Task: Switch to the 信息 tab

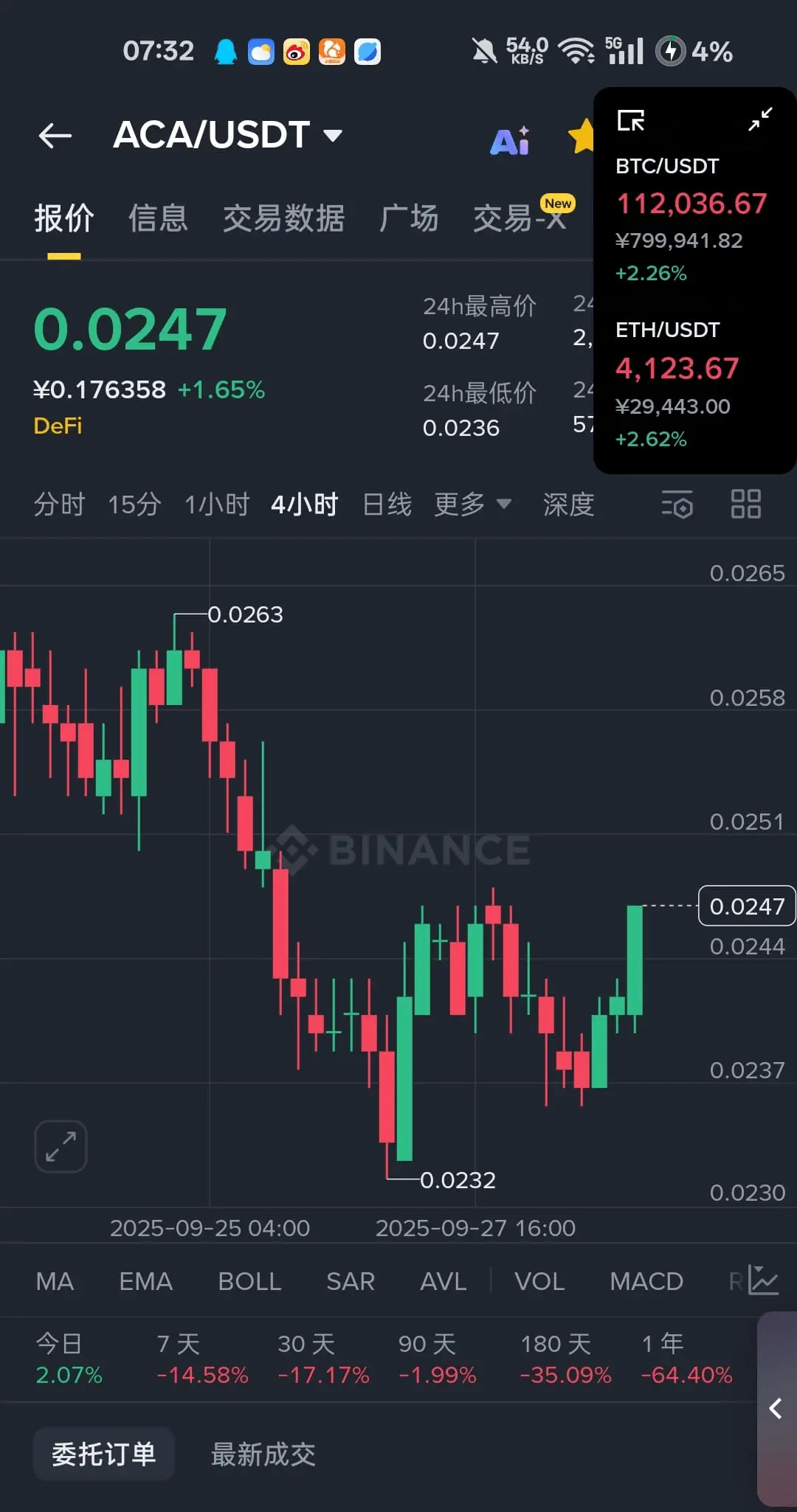Action: click(x=158, y=218)
